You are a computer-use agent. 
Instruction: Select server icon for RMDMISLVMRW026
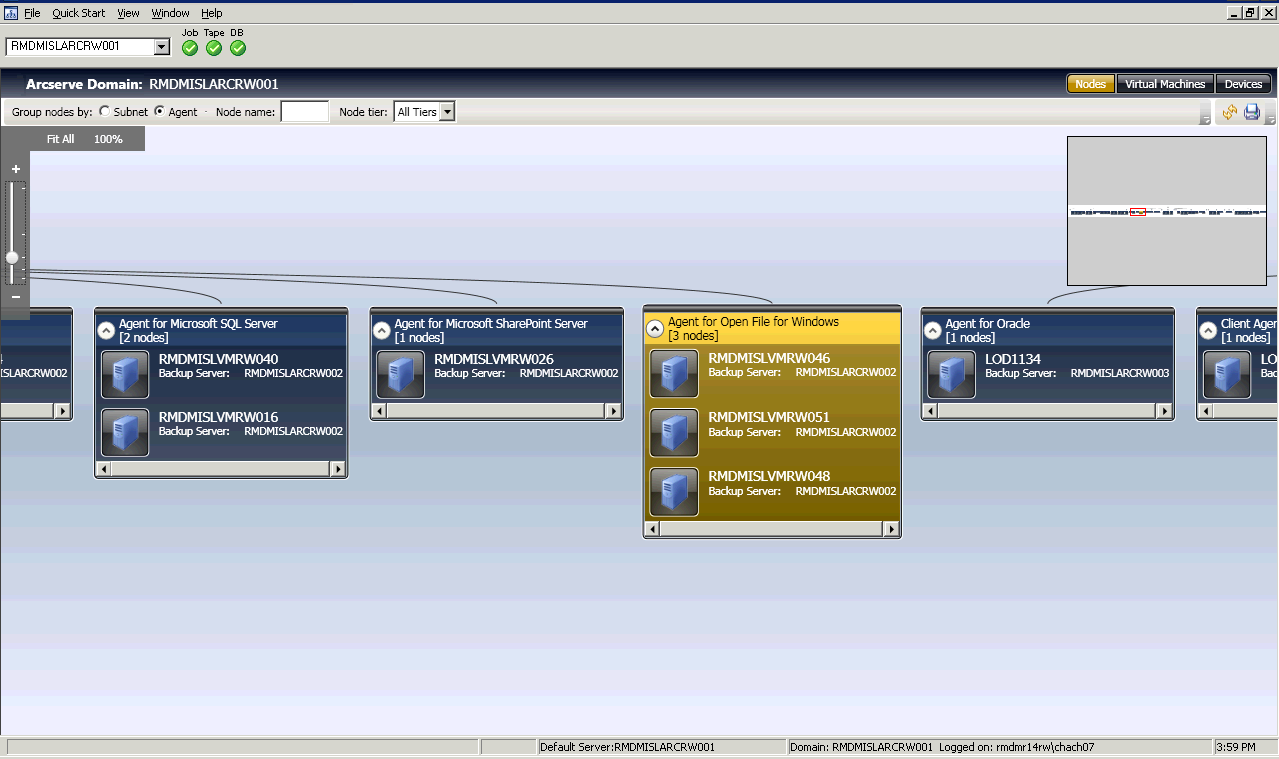[x=401, y=374]
